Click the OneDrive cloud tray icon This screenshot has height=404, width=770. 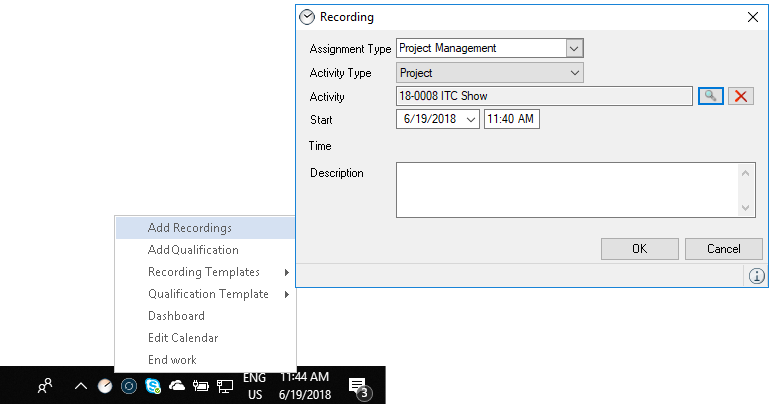pyautogui.click(x=177, y=386)
